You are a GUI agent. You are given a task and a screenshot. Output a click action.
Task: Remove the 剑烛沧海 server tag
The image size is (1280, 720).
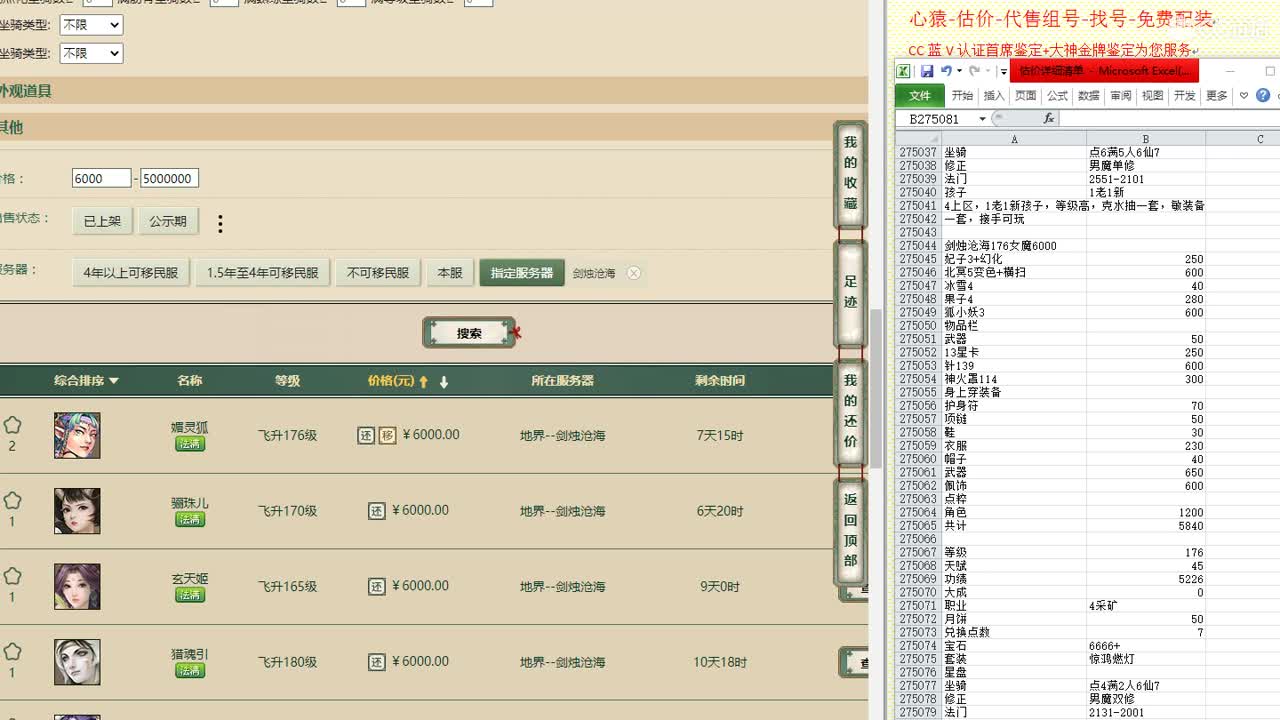click(x=634, y=273)
